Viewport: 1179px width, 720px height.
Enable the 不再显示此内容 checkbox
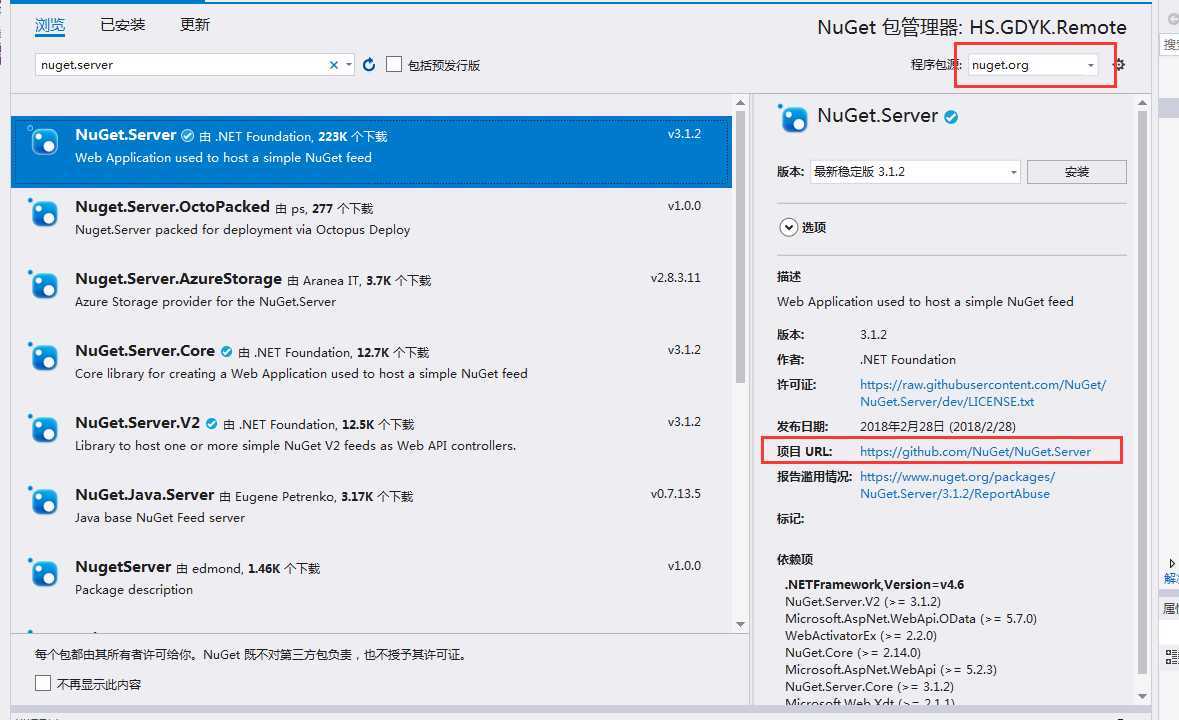(x=43, y=683)
